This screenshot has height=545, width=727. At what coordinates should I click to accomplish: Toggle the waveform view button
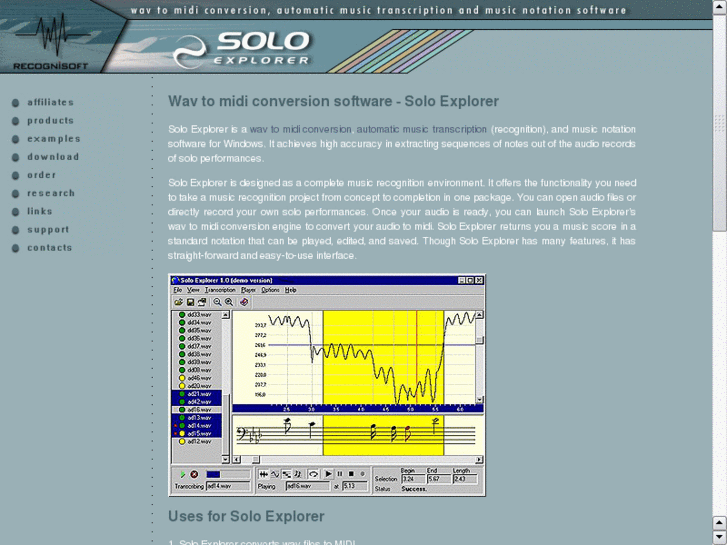coord(264,474)
